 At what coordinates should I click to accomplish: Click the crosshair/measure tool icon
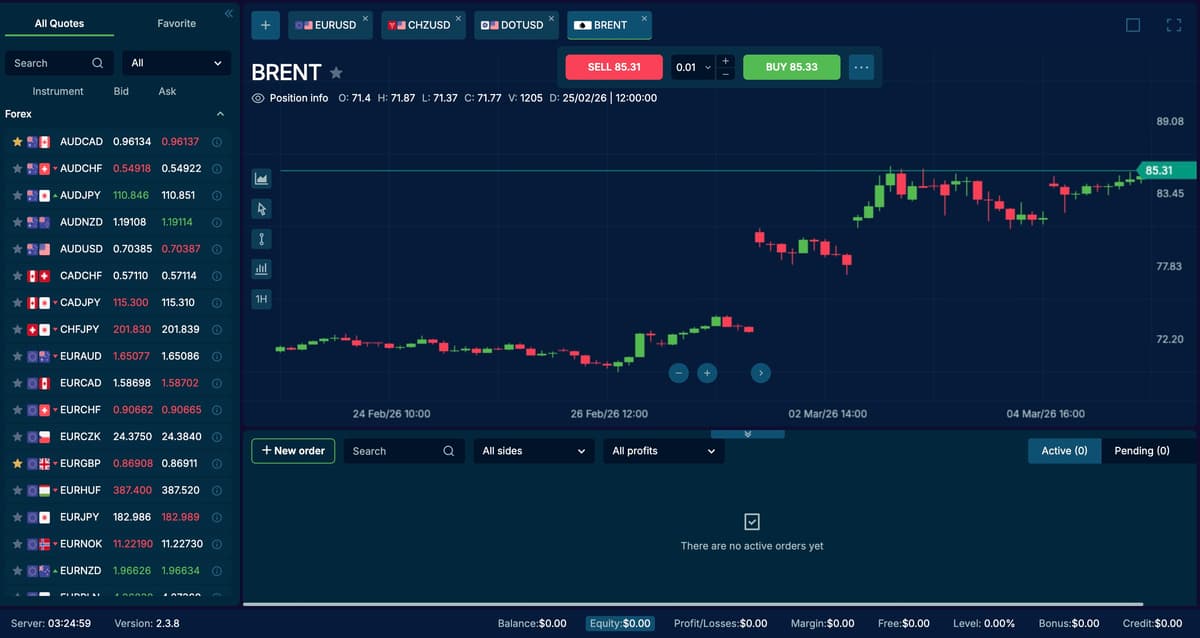(261, 238)
